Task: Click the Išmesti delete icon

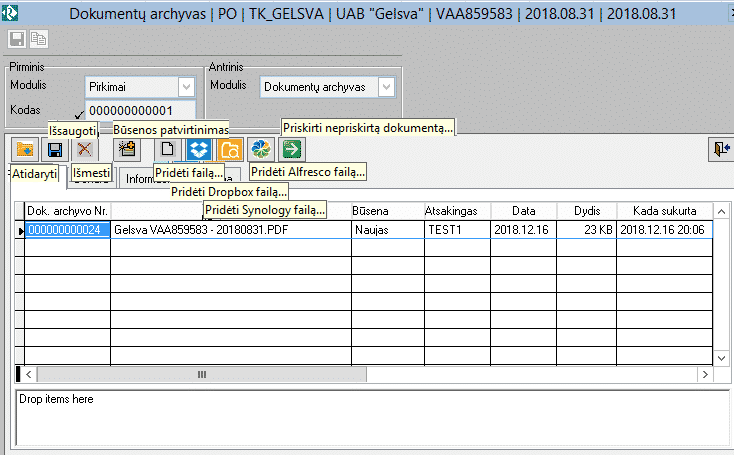Action: pyautogui.click(x=85, y=149)
